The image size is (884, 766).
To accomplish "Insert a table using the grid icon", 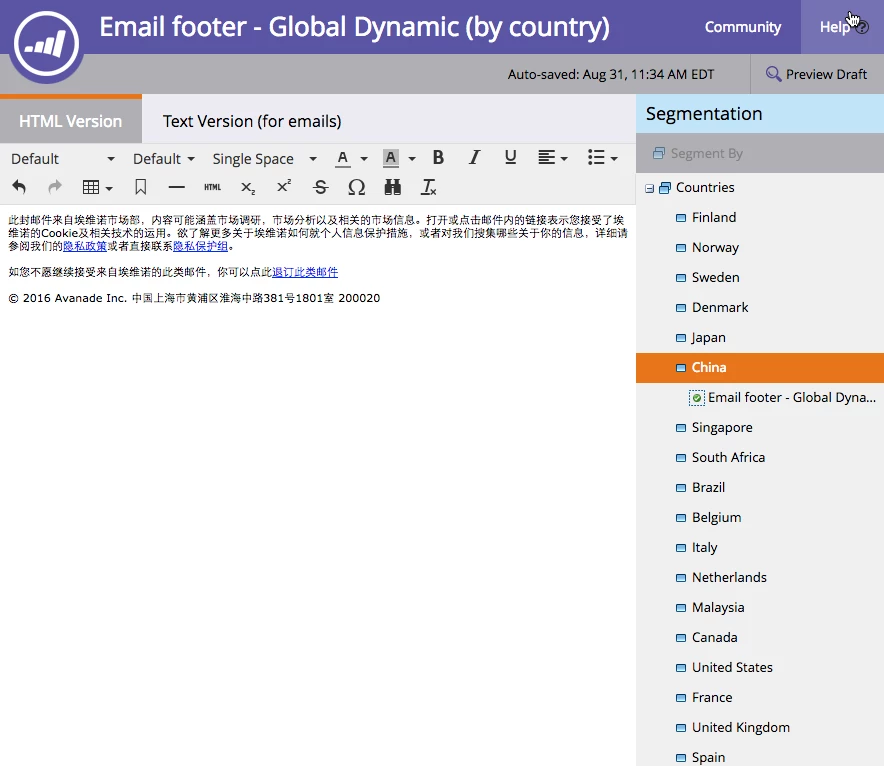I will tap(91, 187).
